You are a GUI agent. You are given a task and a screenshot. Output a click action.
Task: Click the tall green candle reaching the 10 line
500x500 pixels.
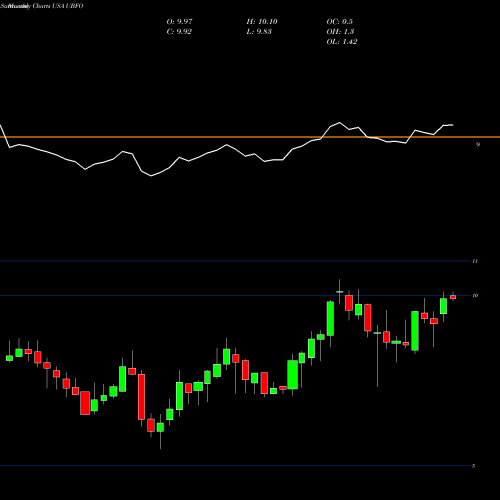click(330, 318)
